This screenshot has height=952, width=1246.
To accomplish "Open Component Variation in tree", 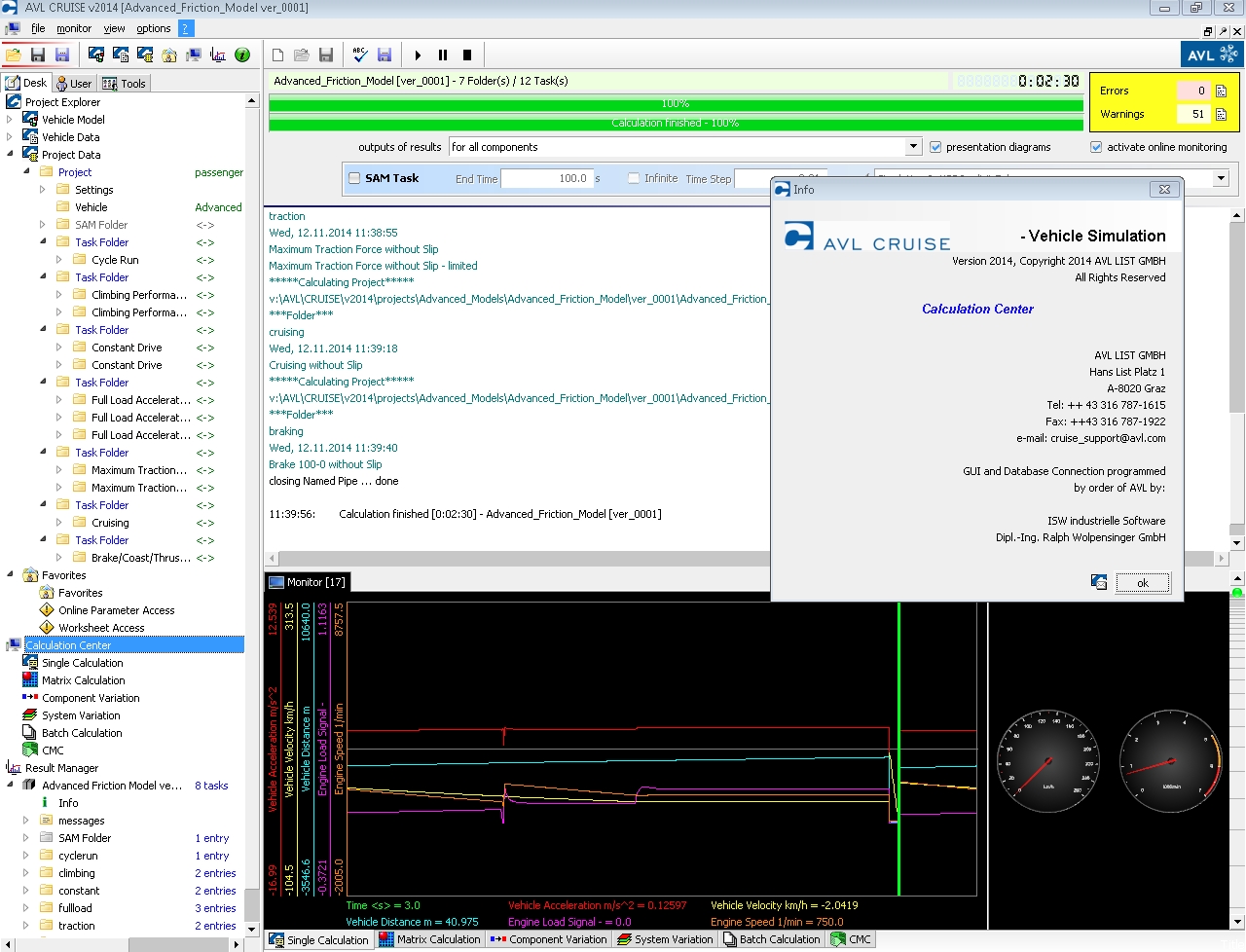I will coord(91,698).
